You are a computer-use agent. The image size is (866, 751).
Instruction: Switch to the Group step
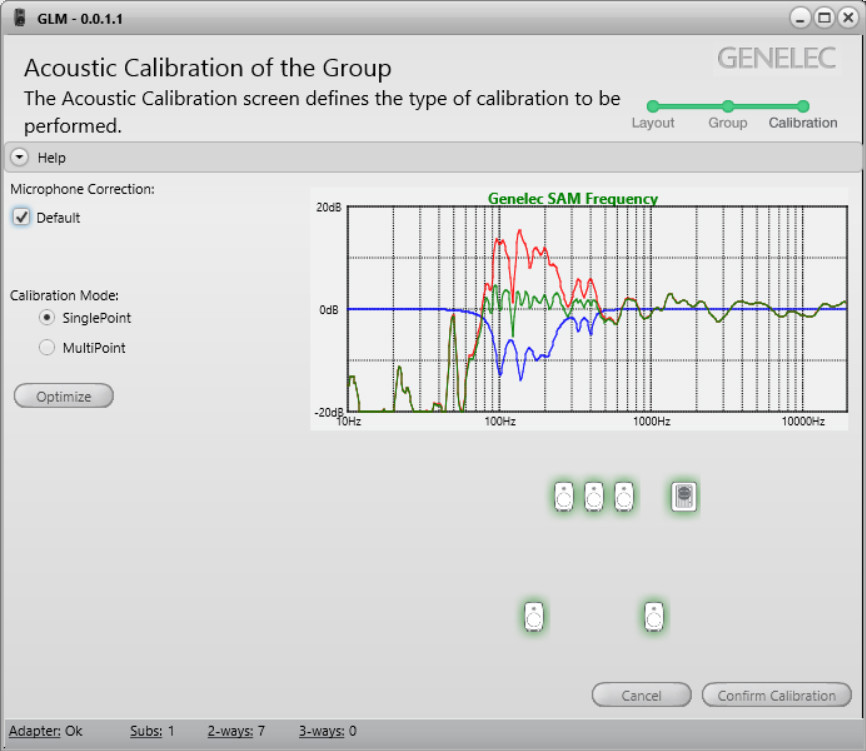pos(728,106)
